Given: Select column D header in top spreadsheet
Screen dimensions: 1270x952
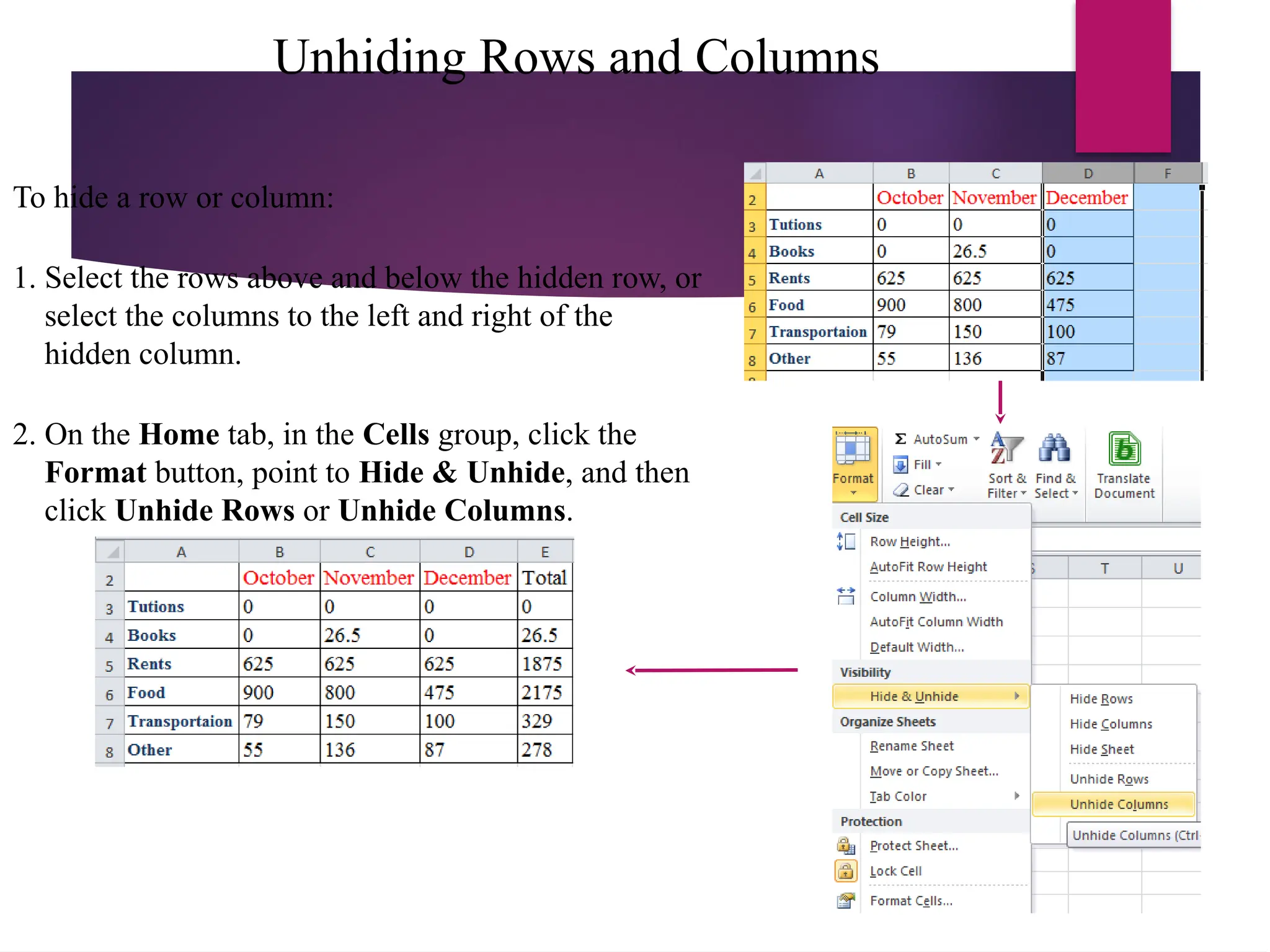Looking at the screenshot, I should coord(1088,174).
